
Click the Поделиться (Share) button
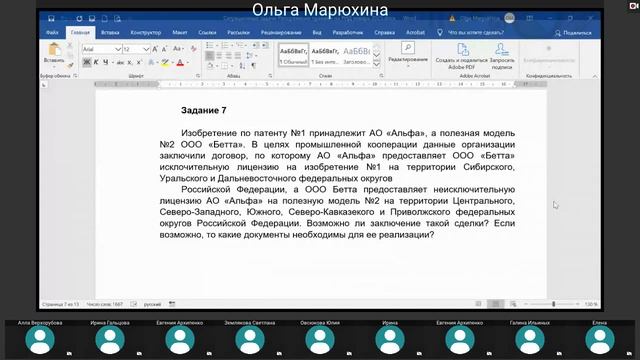pyautogui.click(x=573, y=33)
